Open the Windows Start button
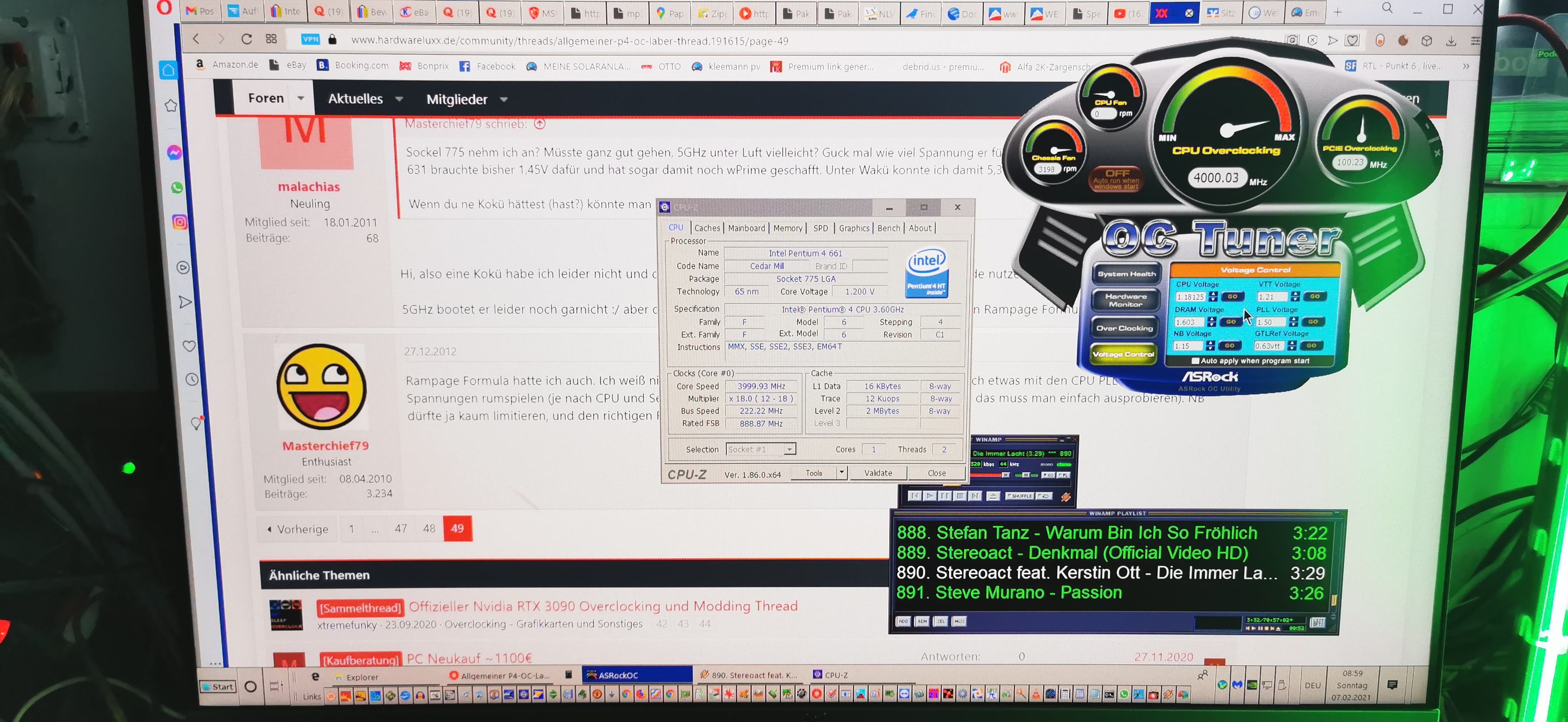 pos(218,687)
